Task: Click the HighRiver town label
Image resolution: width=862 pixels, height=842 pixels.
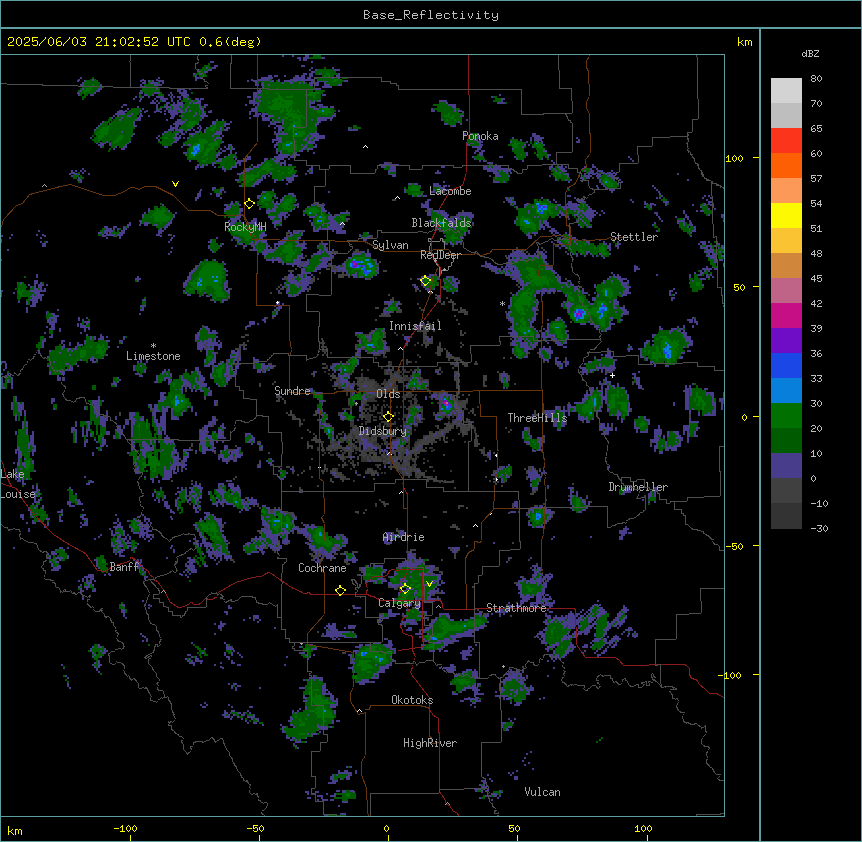Action: (430, 743)
